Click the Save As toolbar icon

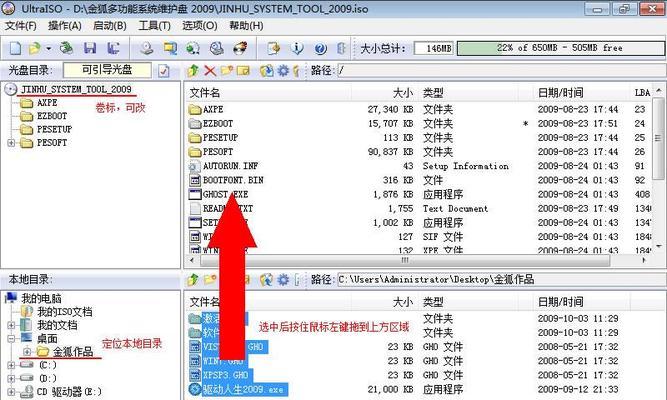click(x=113, y=49)
